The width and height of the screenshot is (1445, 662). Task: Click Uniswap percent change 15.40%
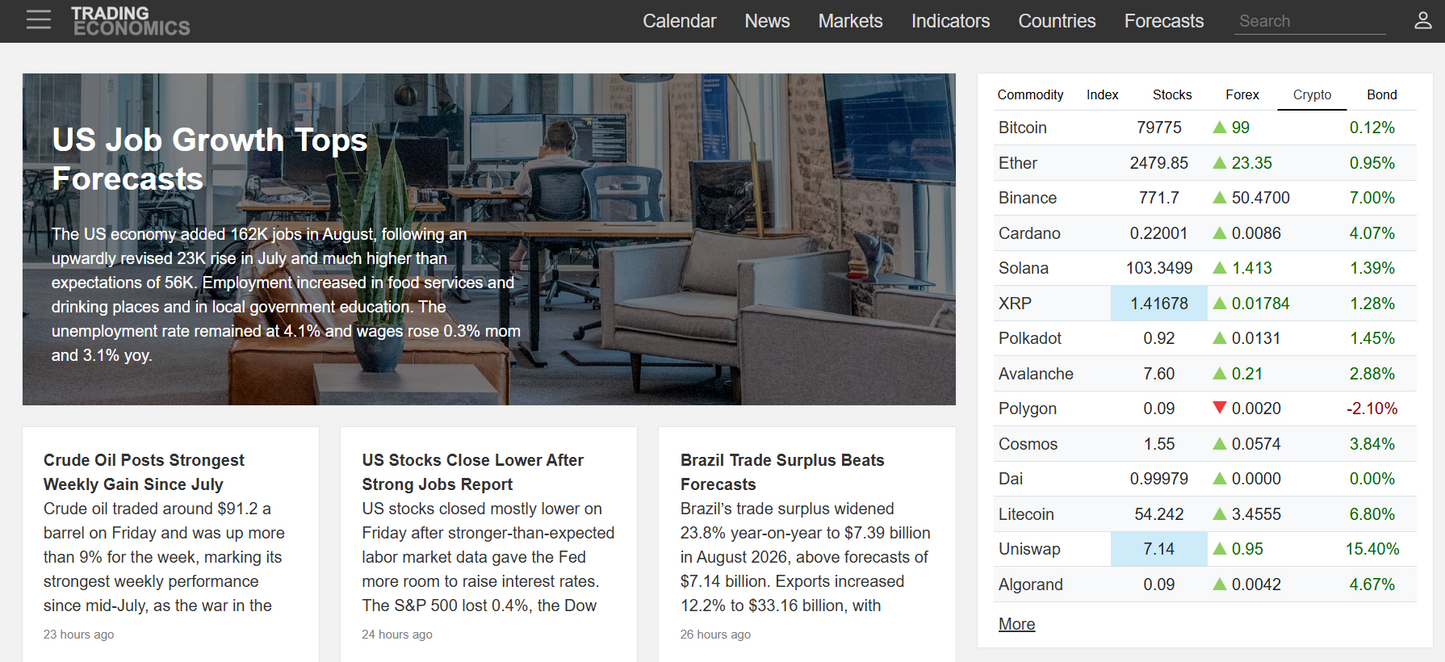[x=1372, y=549]
